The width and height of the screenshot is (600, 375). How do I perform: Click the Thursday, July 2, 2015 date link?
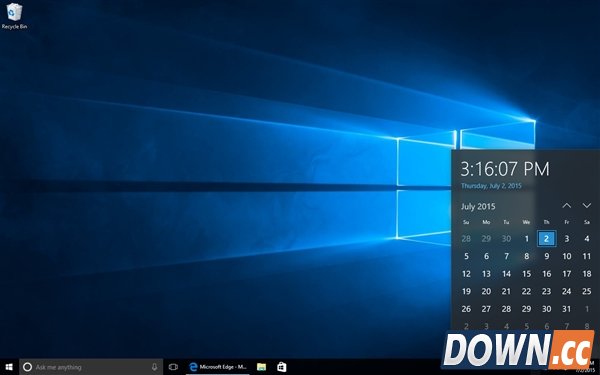coord(491,186)
